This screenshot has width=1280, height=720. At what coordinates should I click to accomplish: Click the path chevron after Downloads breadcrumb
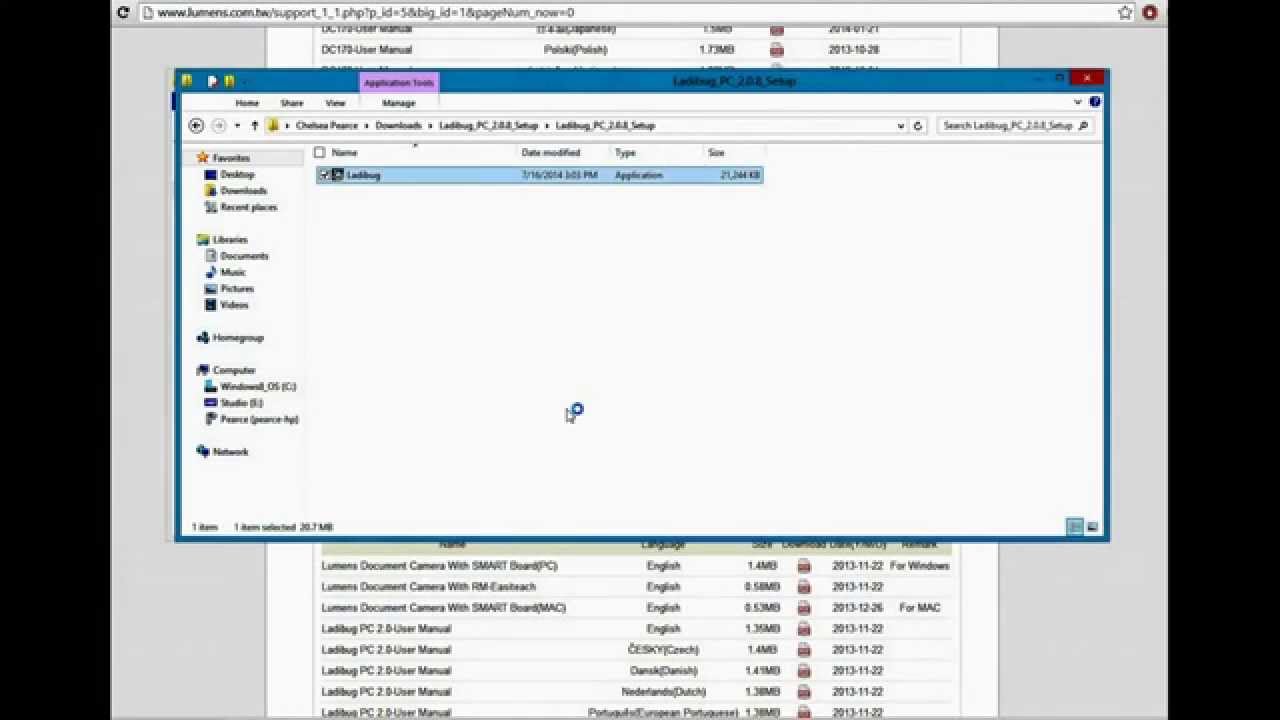tap(431, 126)
